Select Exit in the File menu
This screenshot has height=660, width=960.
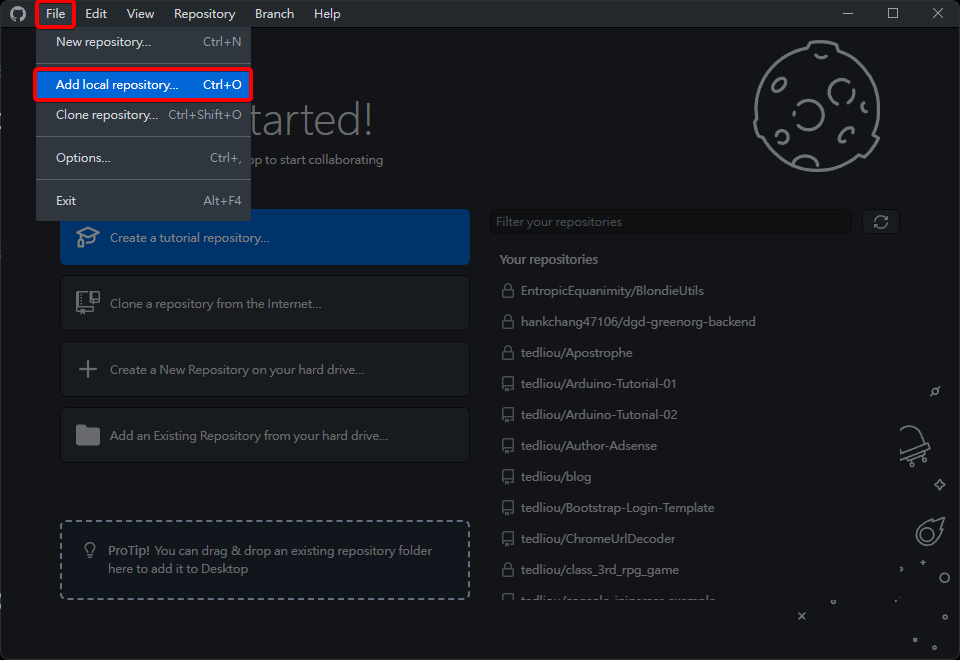[143, 200]
